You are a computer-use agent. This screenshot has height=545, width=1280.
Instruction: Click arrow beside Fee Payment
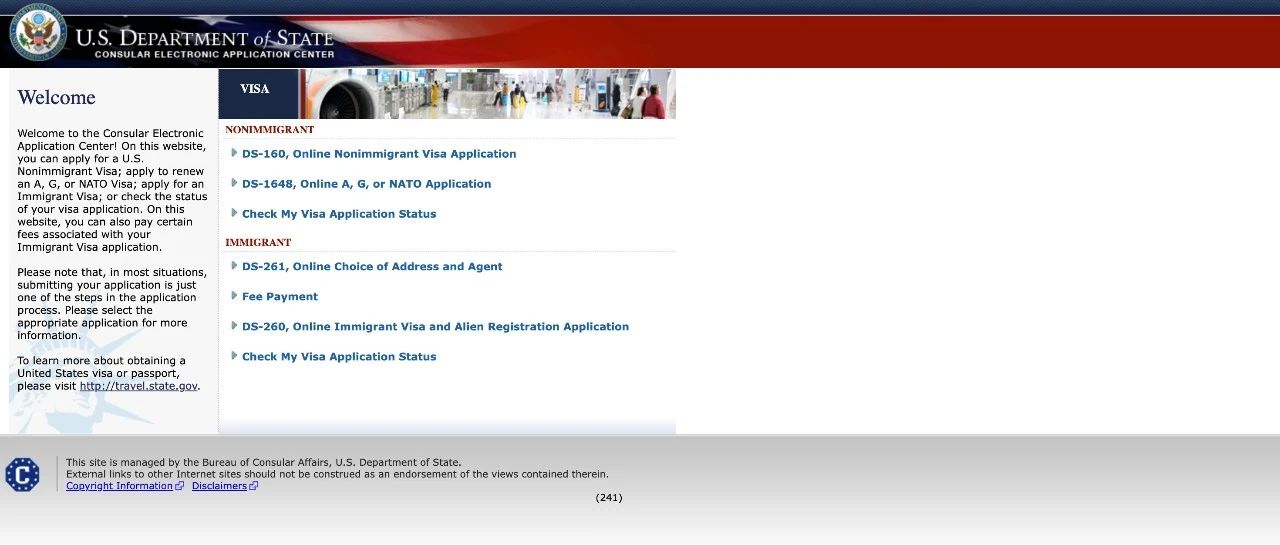[234, 296]
